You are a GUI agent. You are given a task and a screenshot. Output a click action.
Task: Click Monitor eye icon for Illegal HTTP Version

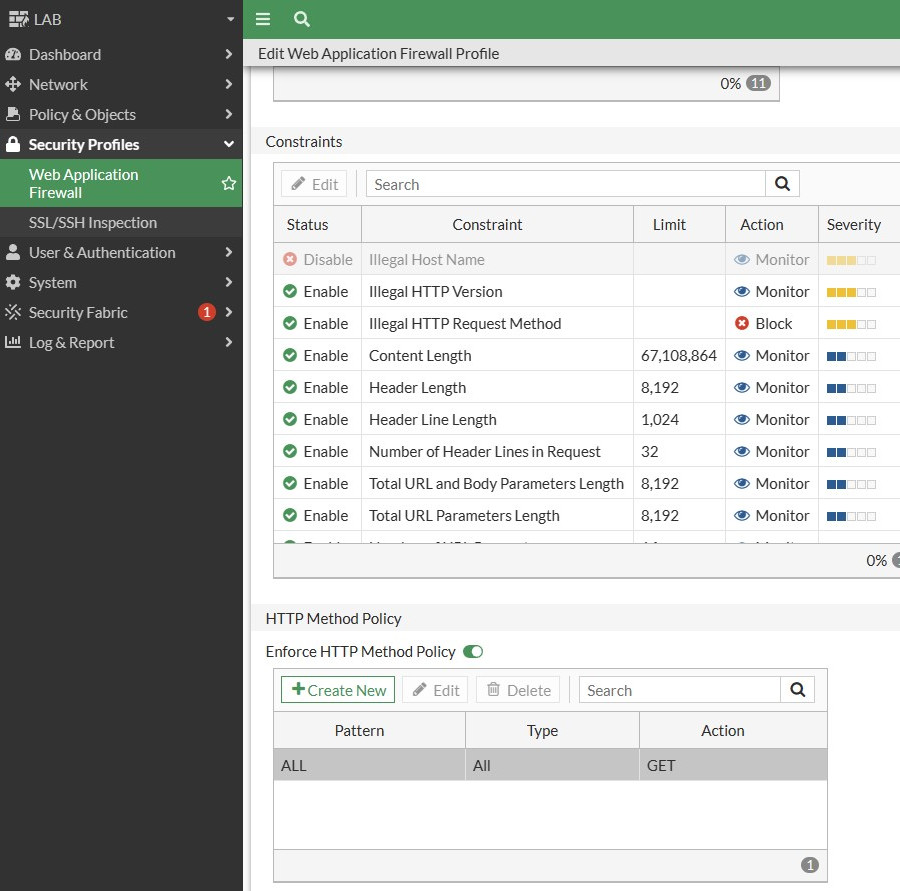(x=742, y=292)
